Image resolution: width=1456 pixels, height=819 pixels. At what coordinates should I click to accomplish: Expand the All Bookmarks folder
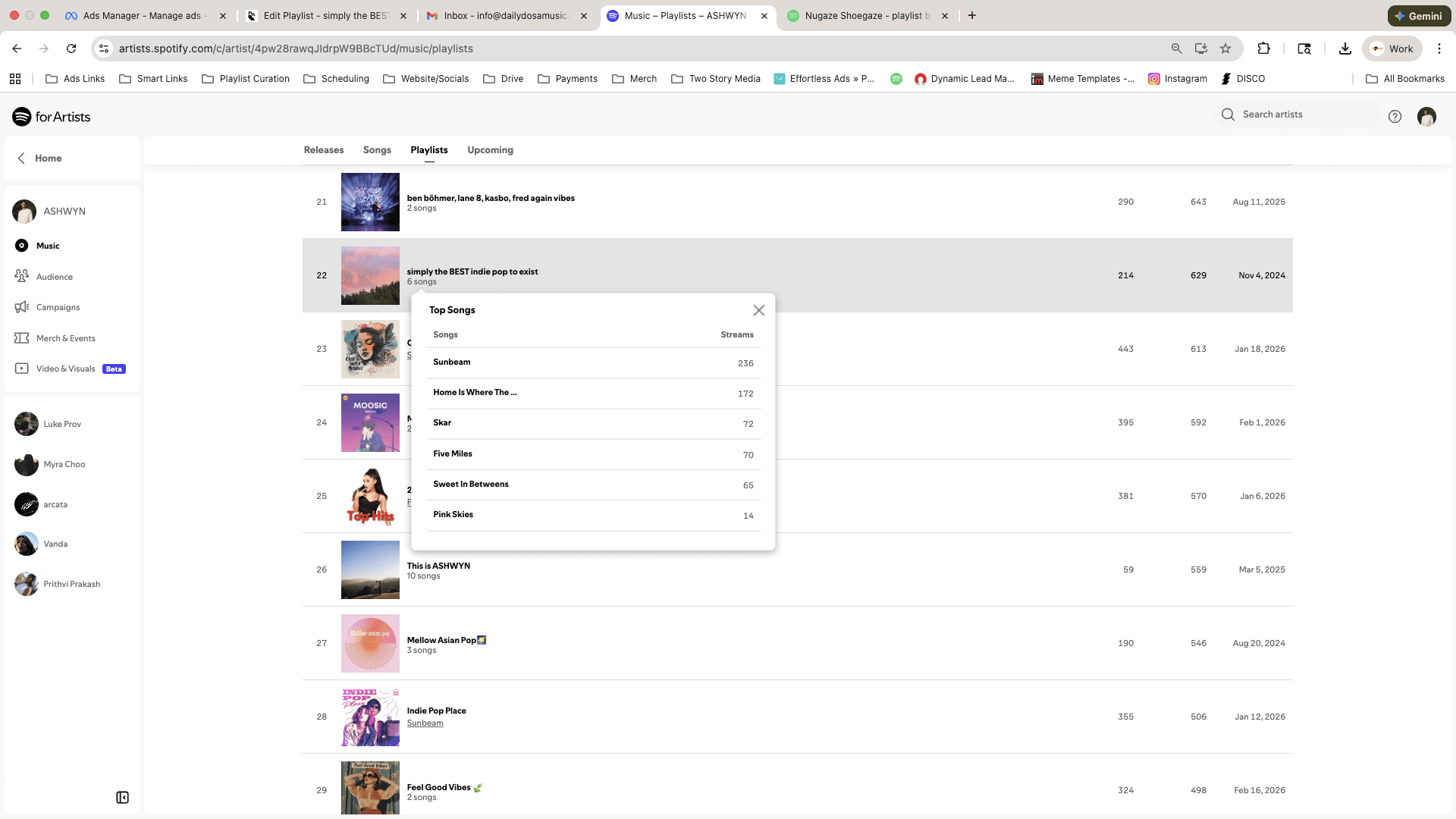click(1405, 79)
